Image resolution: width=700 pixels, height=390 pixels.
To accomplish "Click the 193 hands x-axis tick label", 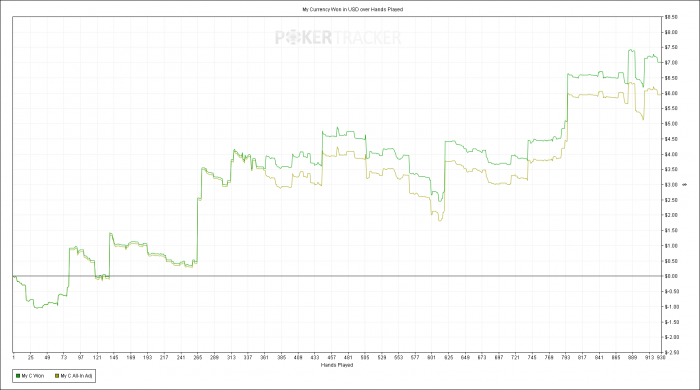I will (147, 358).
